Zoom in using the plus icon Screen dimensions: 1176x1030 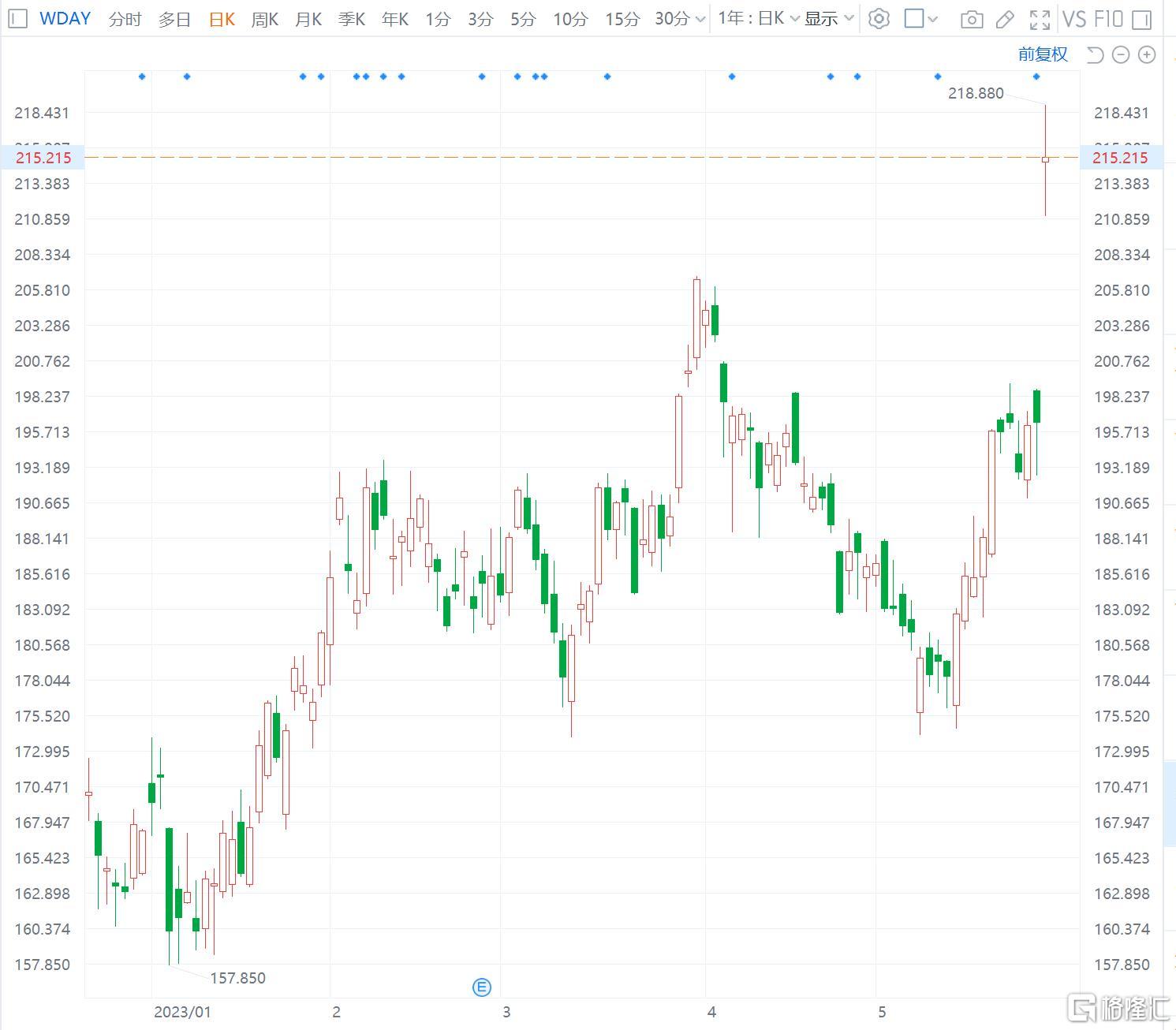click(x=1147, y=54)
